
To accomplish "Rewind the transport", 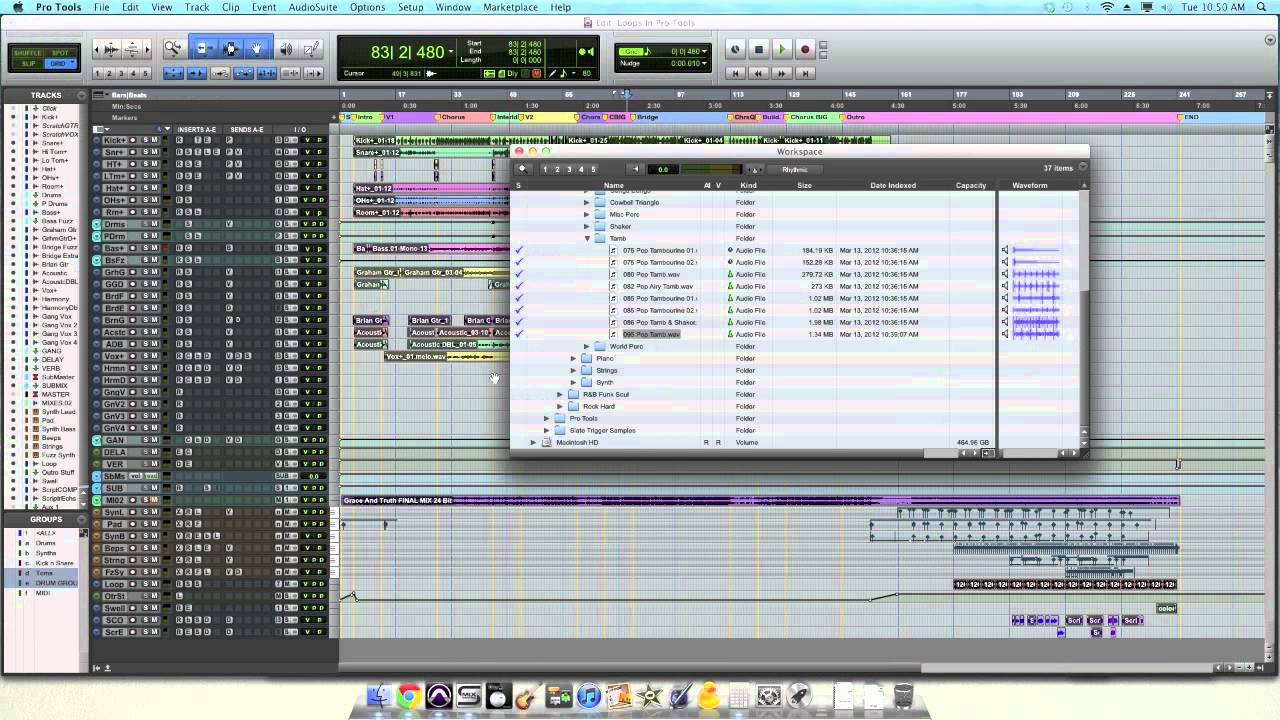I will [x=760, y=73].
